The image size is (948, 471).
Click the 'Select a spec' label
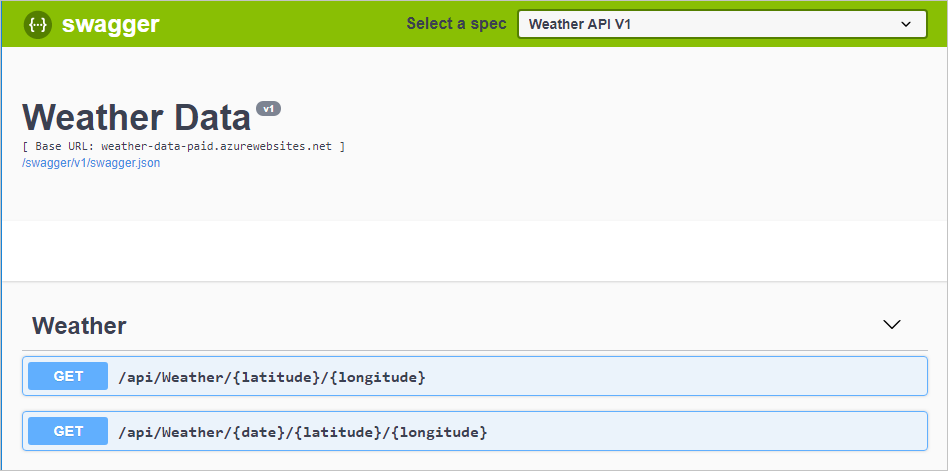[x=456, y=24]
